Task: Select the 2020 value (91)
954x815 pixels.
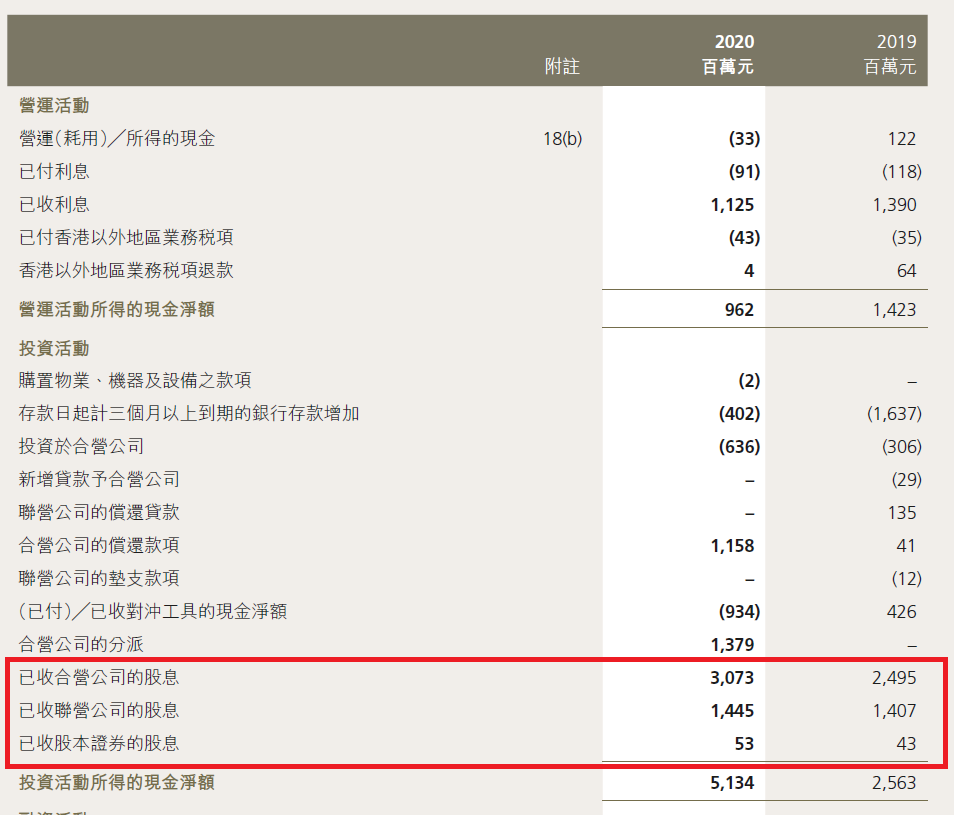Action: click(x=744, y=172)
